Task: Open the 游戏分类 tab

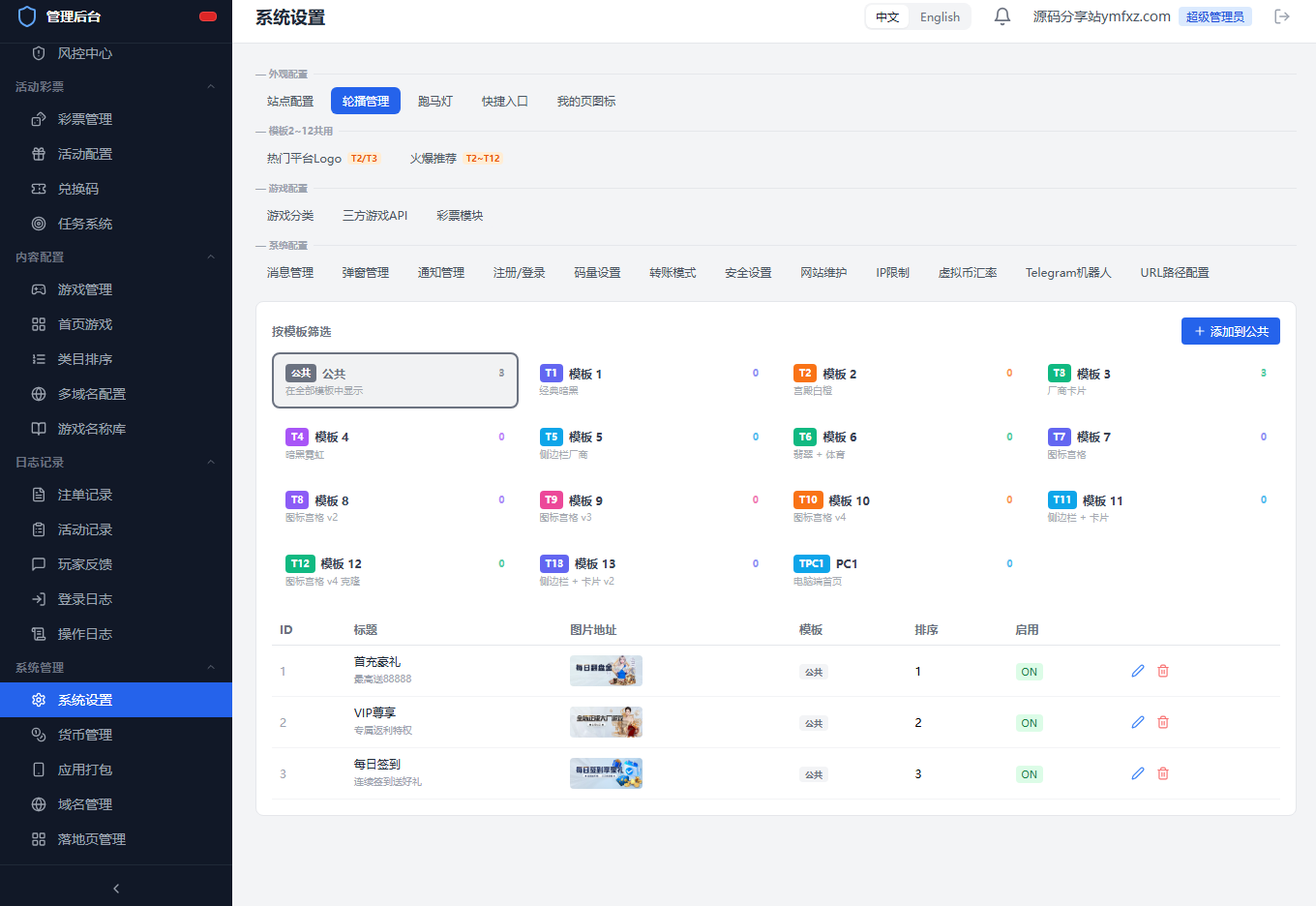Action: [x=290, y=215]
